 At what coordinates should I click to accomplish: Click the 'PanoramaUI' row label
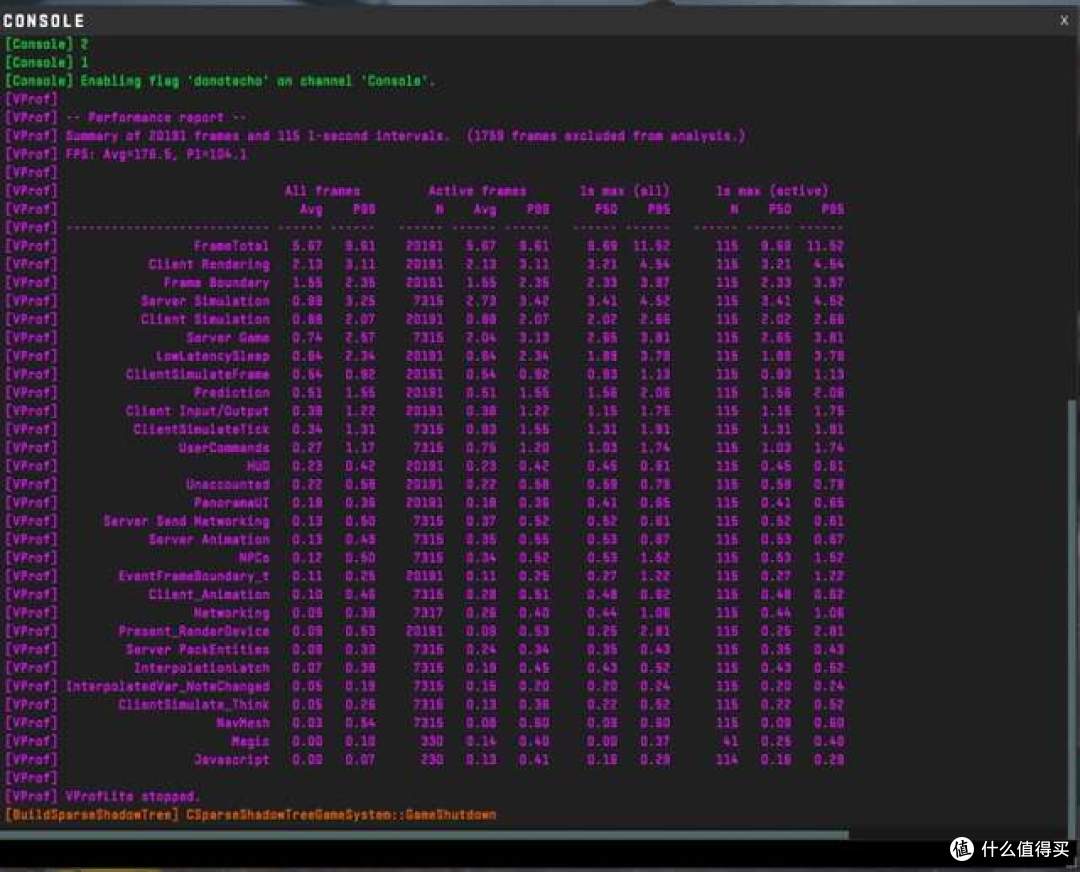point(231,503)
